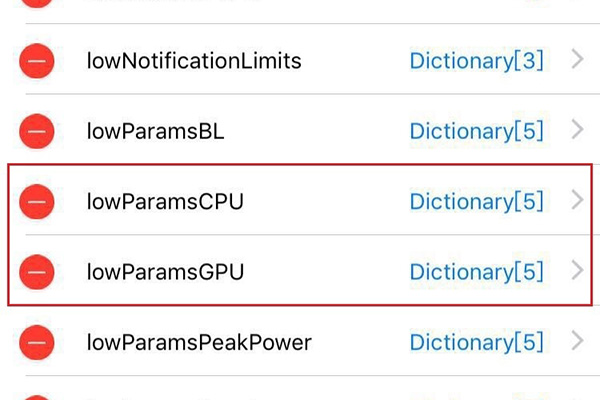Viewport: 600px width, 400px height.
Task: Pick the lowParamsPeakPower key name
Action: [199, 343]
